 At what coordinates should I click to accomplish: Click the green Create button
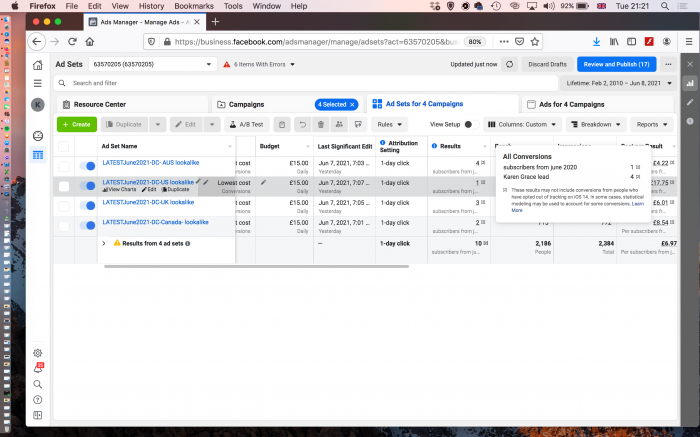point(77,125)
